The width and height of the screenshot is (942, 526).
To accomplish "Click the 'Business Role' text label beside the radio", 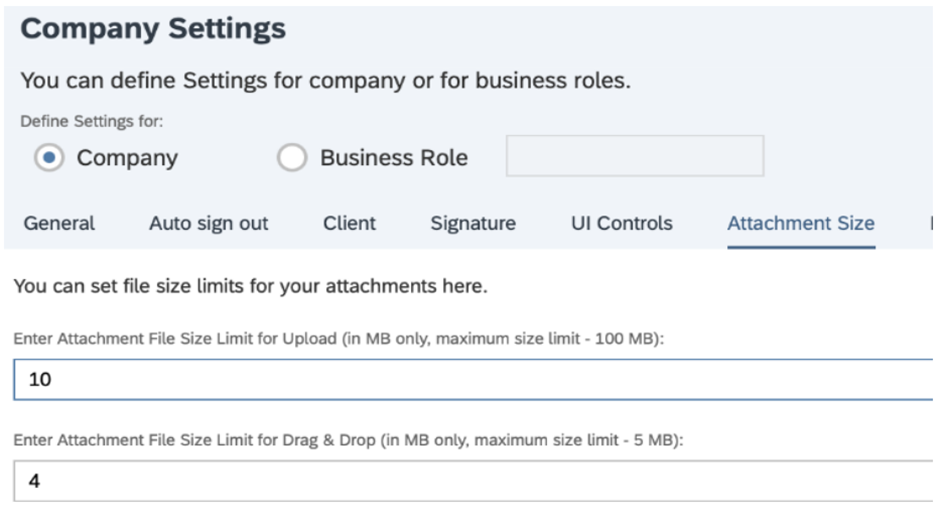I will [x=393, y=158].
